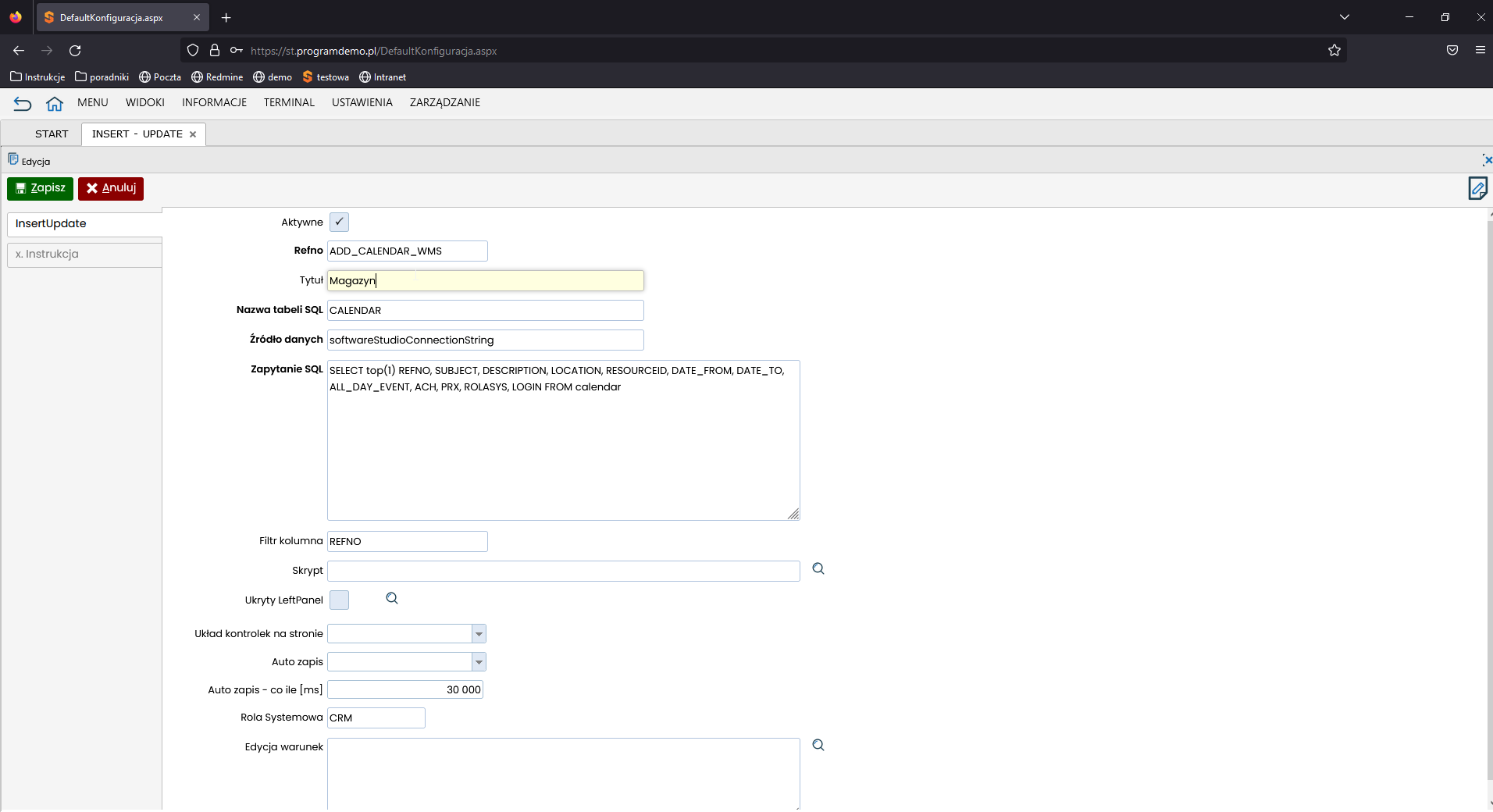The height and width of the screenshot is (812, 1493).
Task: Click the padlock site info icon
Action: (215, 51)
